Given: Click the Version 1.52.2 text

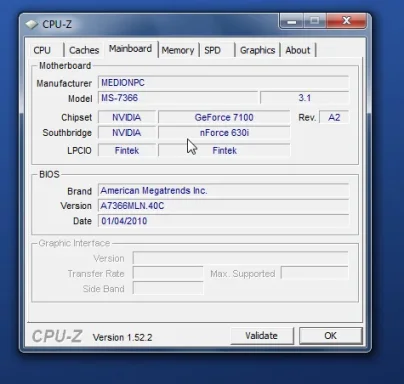Looking at the screenshot, I should pos(122,337).
